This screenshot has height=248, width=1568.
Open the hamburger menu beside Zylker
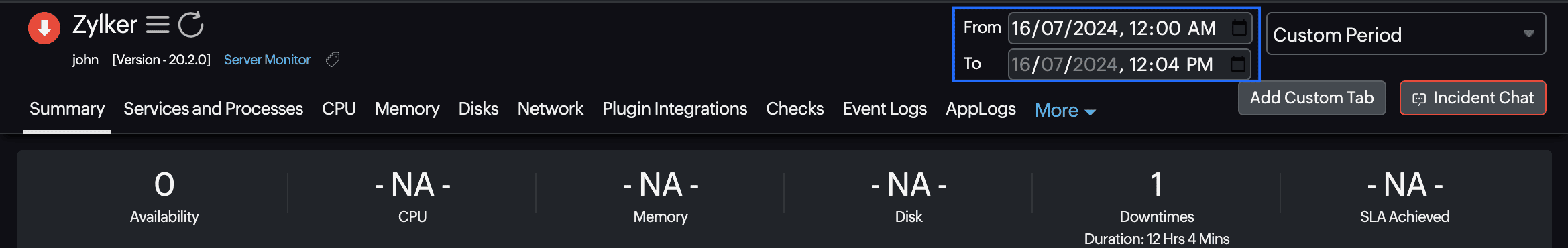click(158, 25)
